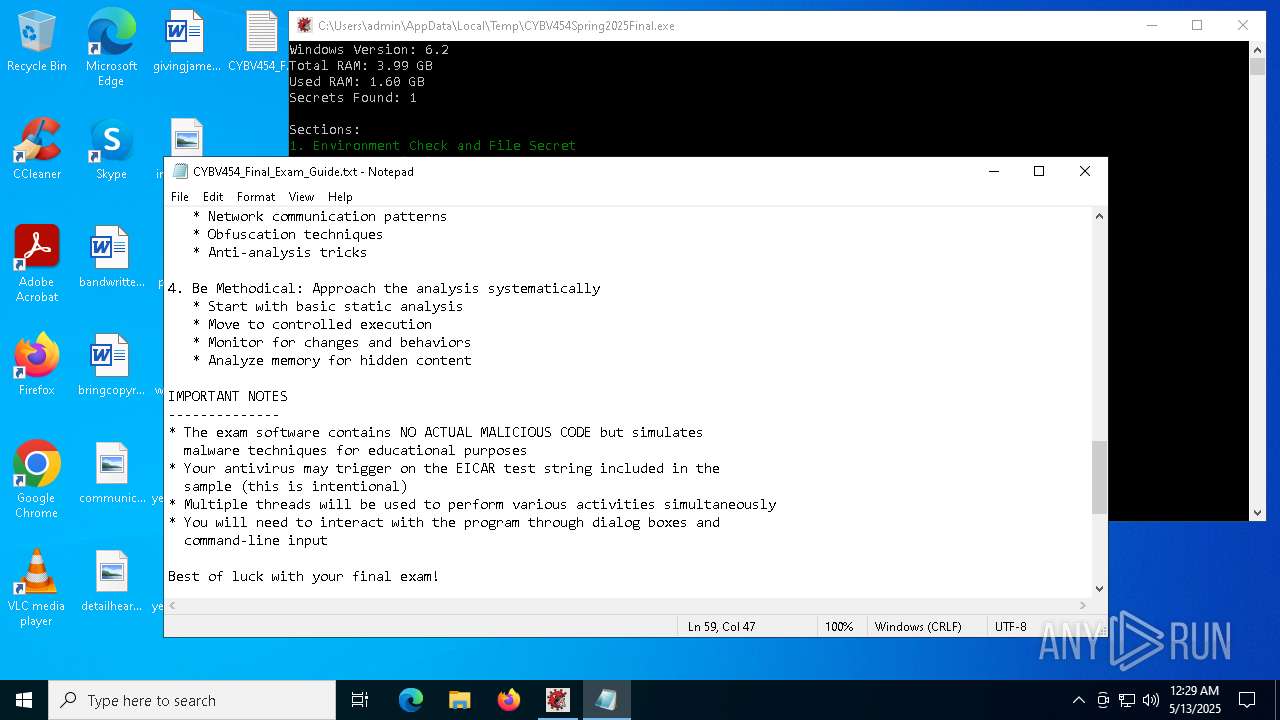Launch Skype from the desktop
1280x720 pixels.
point(111,150)
